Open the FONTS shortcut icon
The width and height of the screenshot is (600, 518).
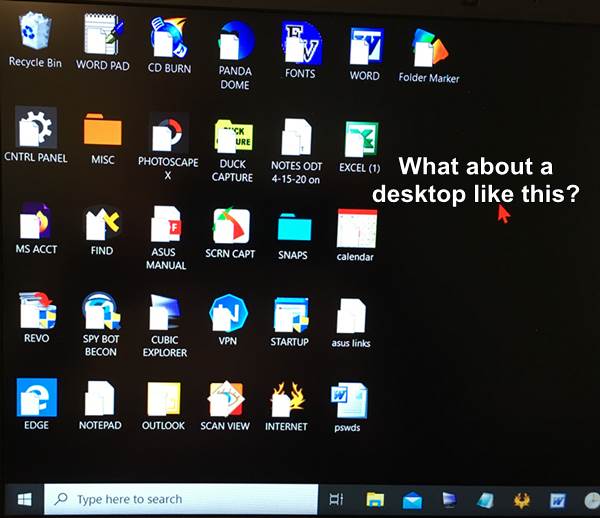click(x=301, y=43)
